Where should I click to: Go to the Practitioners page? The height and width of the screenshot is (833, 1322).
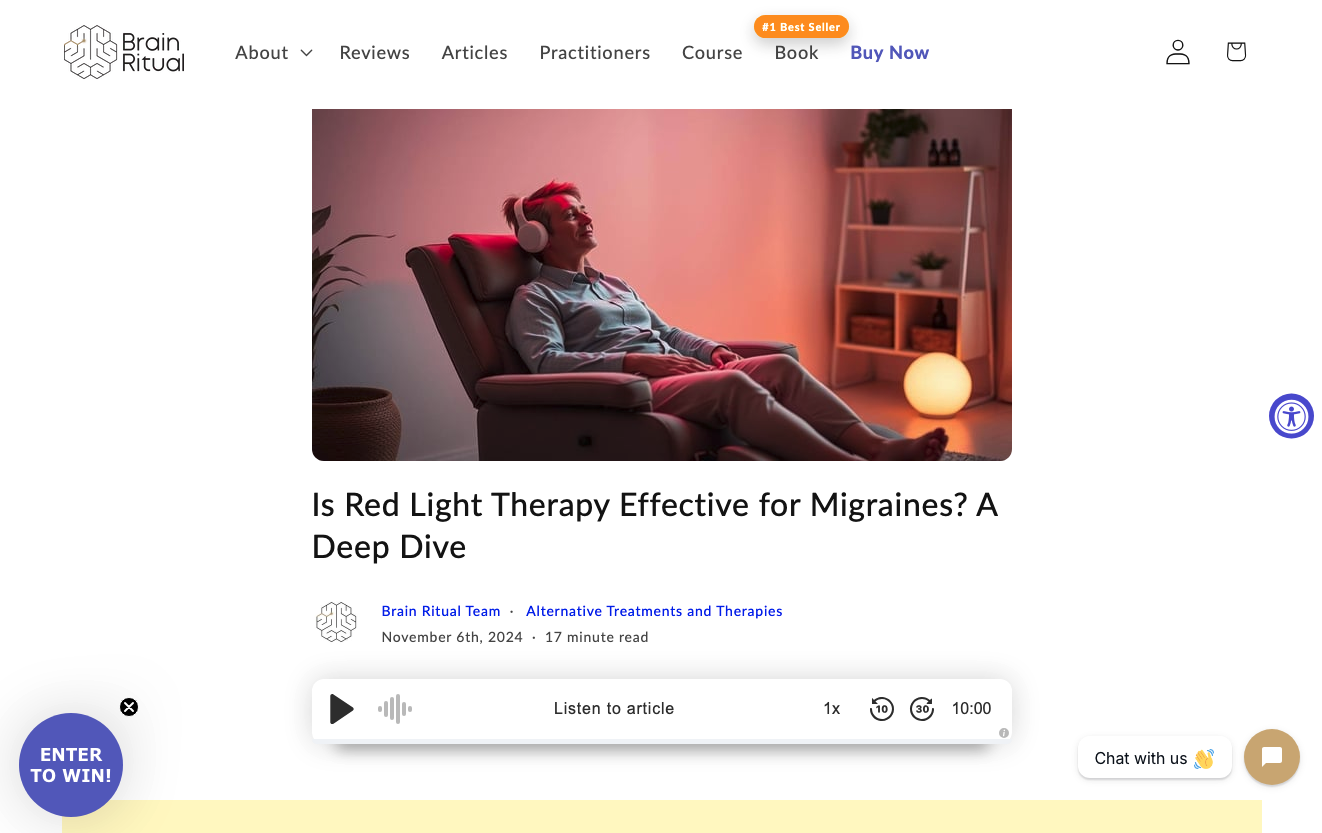tap(595, 53)
